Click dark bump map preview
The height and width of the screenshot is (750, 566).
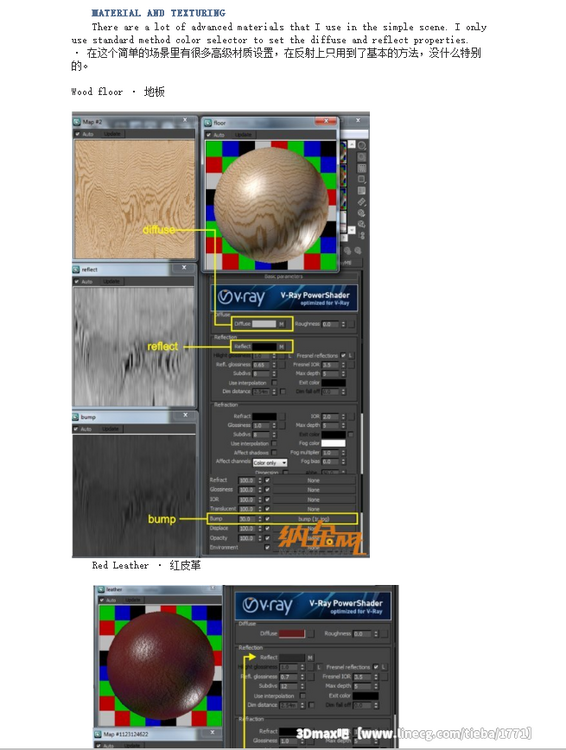[134, 495]
